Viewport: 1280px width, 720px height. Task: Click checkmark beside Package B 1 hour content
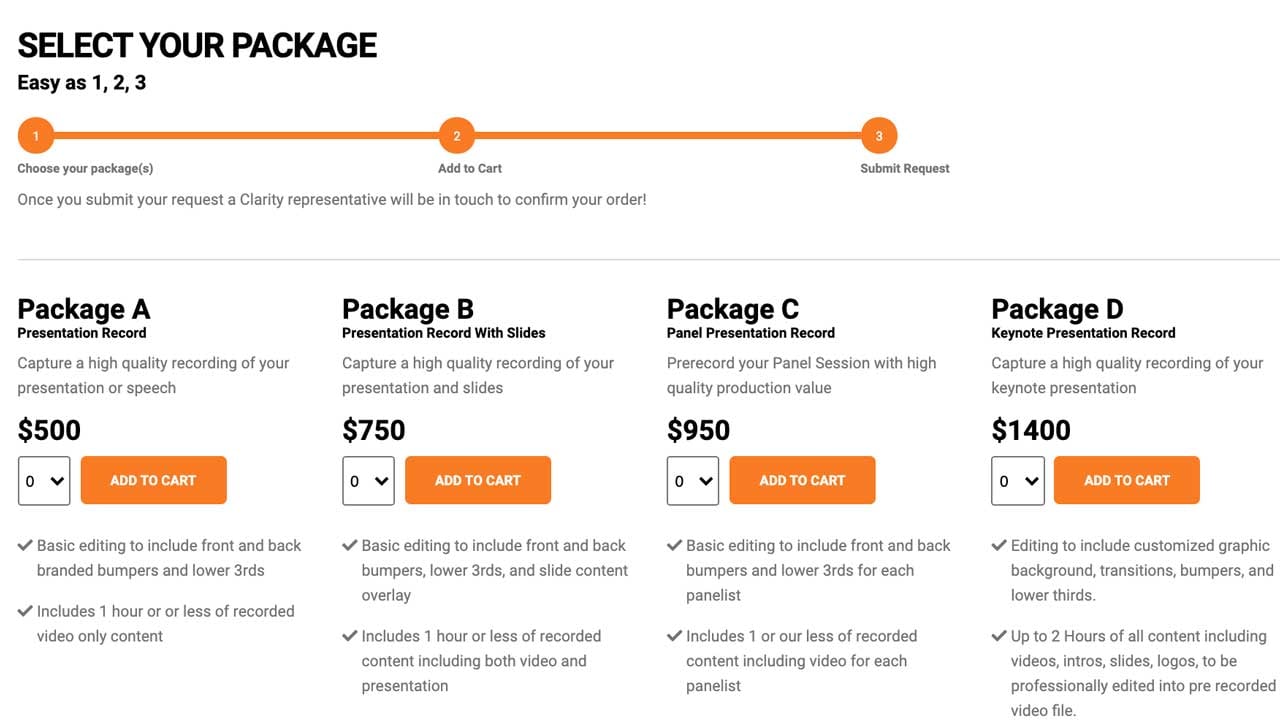[350, 636]
